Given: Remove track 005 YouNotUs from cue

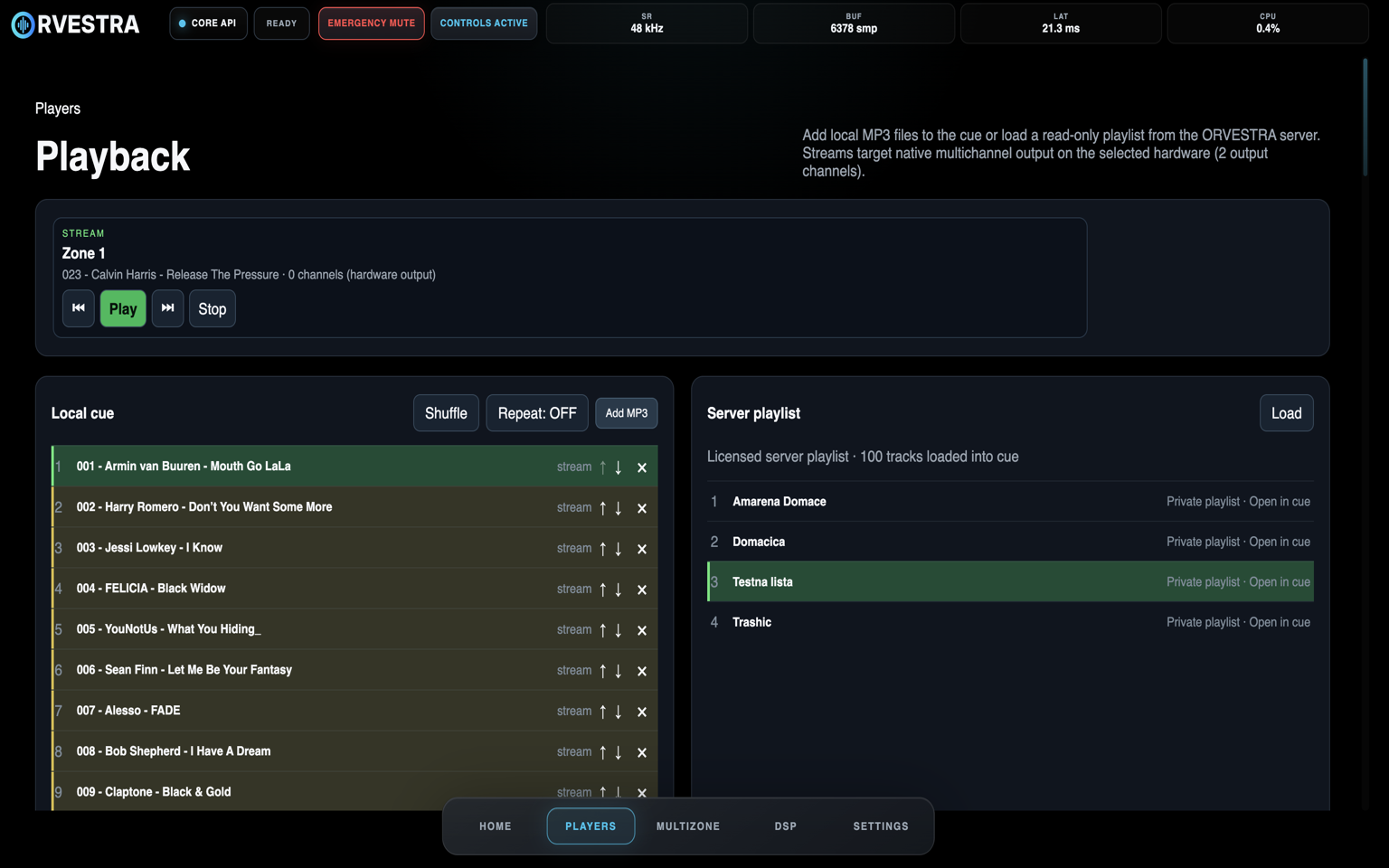Looking at the screenshot, I should pyautogui.click(x=642, y=630).
